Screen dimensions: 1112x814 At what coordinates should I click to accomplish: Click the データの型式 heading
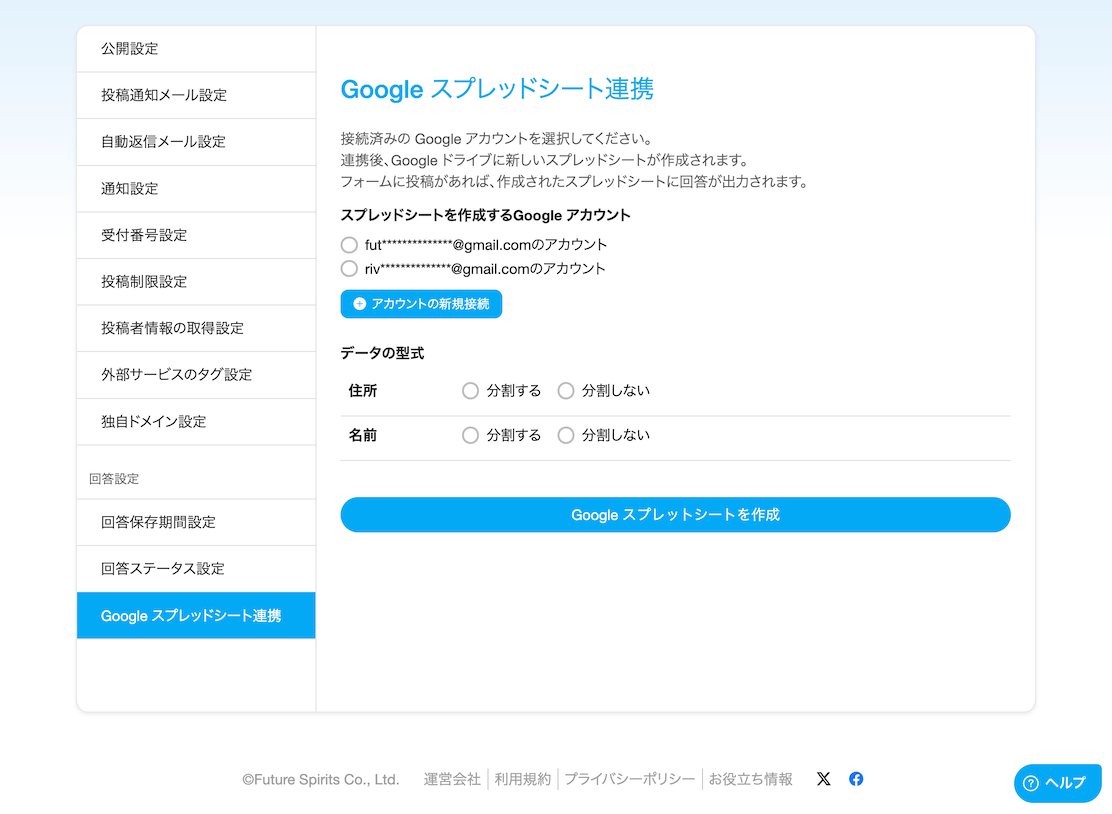tap(382, 353)
